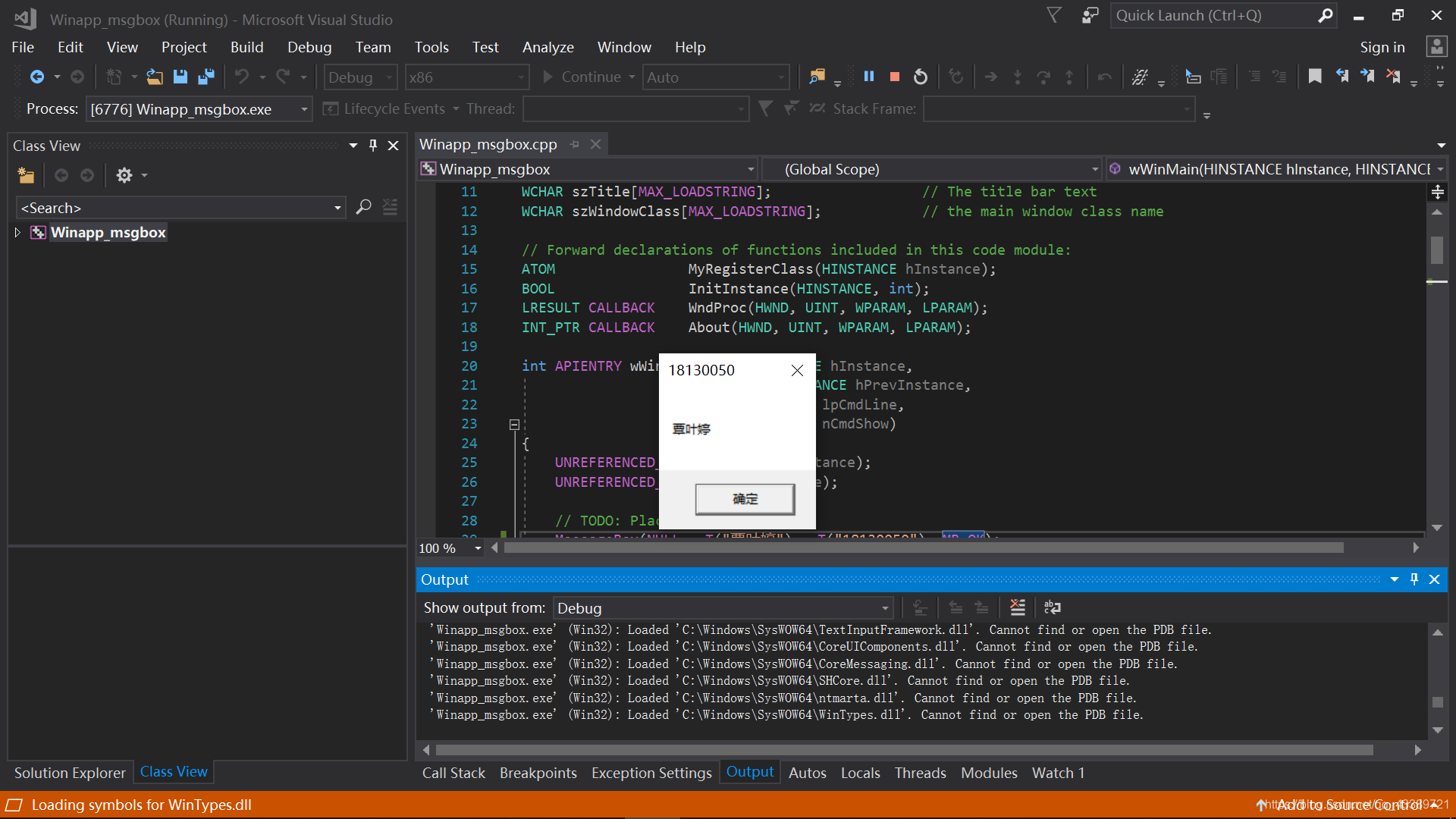The height and width of the screenshot is (819, 1456).
Task: Click Sign in link
Action: coord(1382,47)
